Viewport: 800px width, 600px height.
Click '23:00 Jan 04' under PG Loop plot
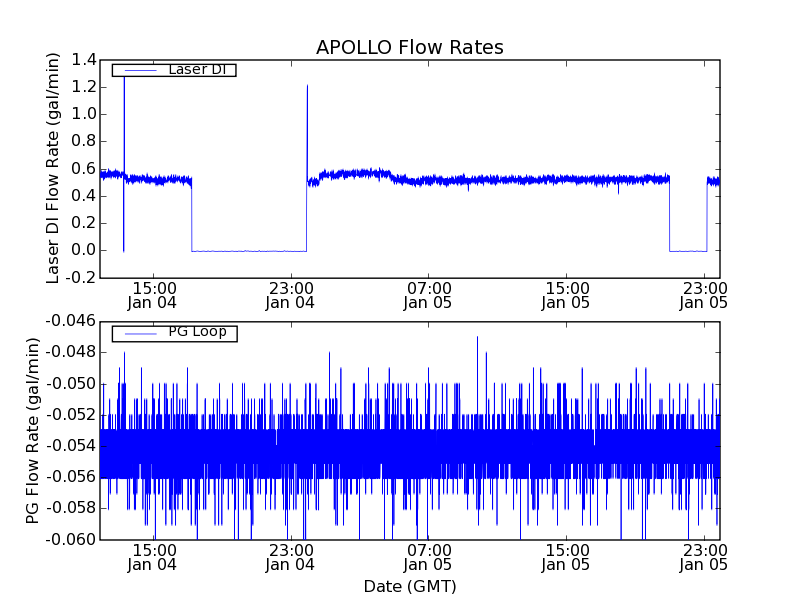coord(290,558)
